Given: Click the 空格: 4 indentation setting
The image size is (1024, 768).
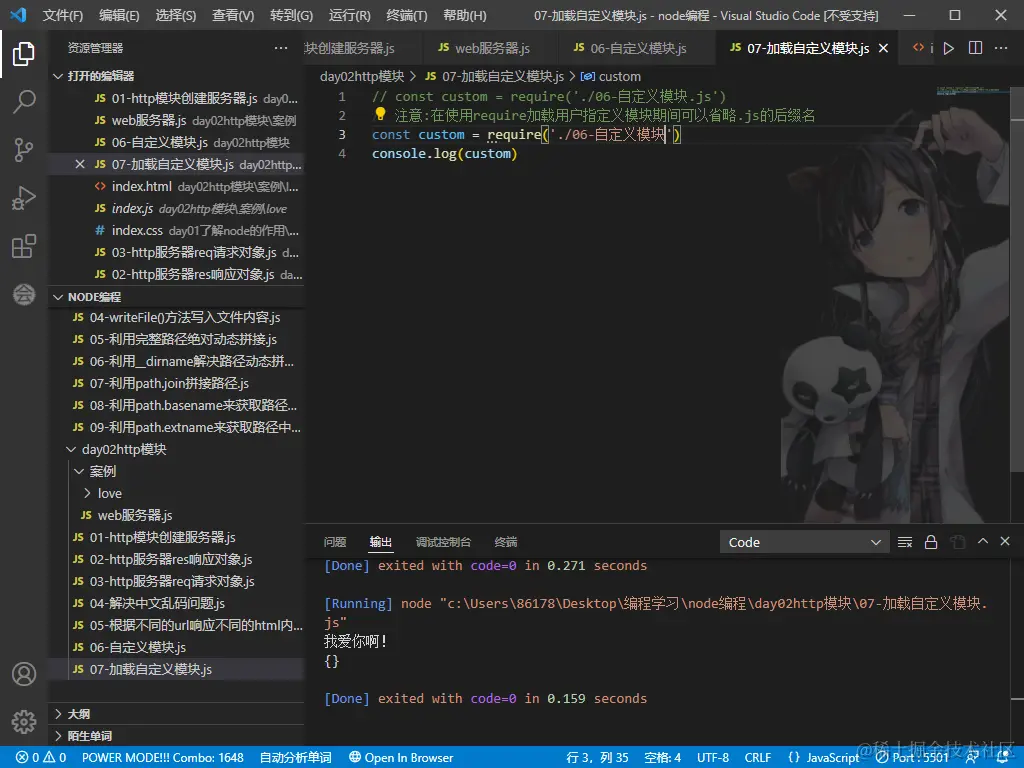Looking at the screenshot, I should point(662,758).
